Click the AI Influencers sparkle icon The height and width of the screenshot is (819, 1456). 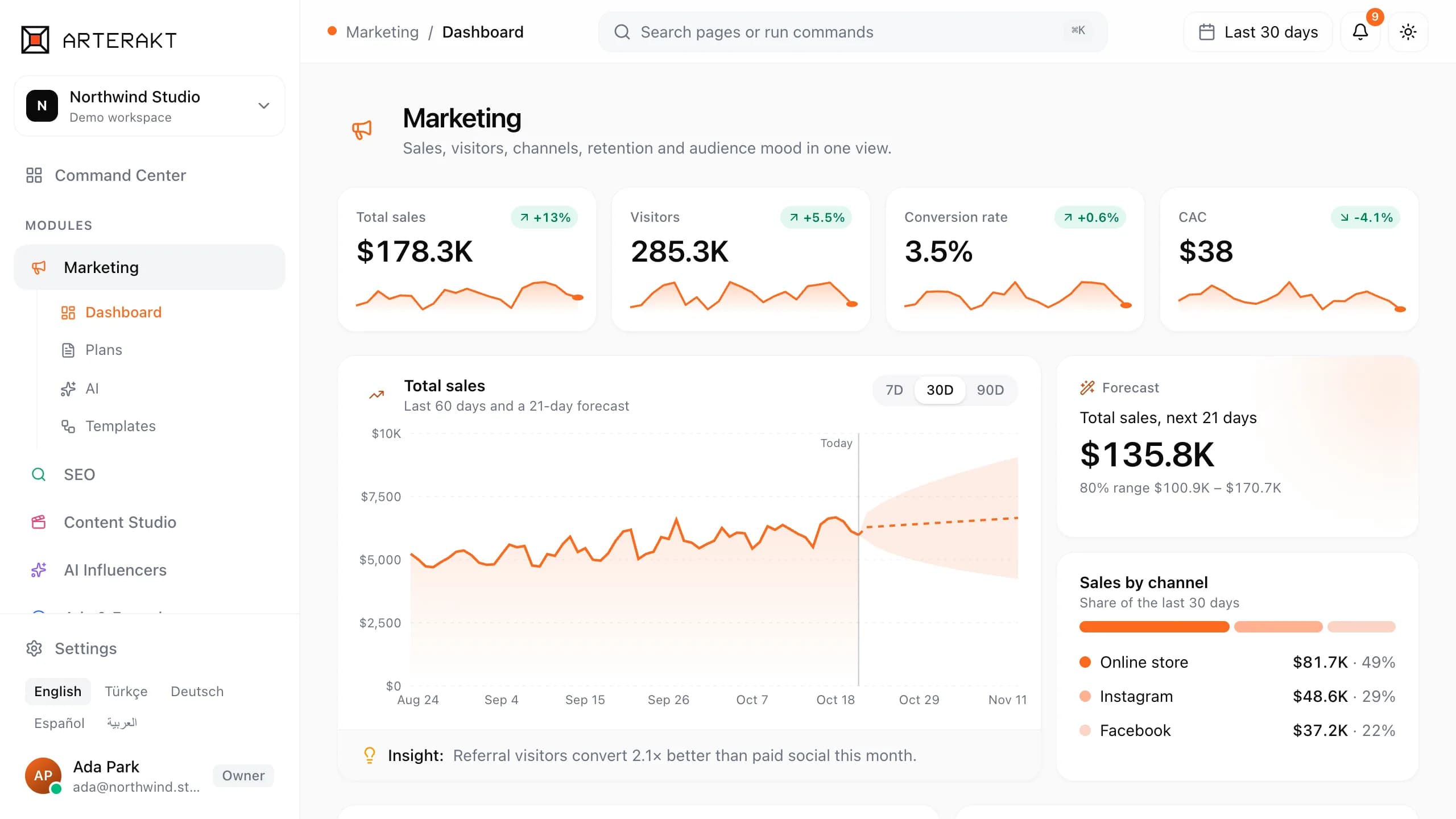[39, 570]
